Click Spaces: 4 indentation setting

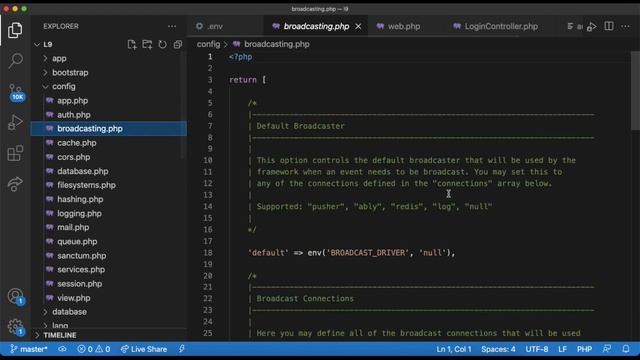click(x=498, y=349)
